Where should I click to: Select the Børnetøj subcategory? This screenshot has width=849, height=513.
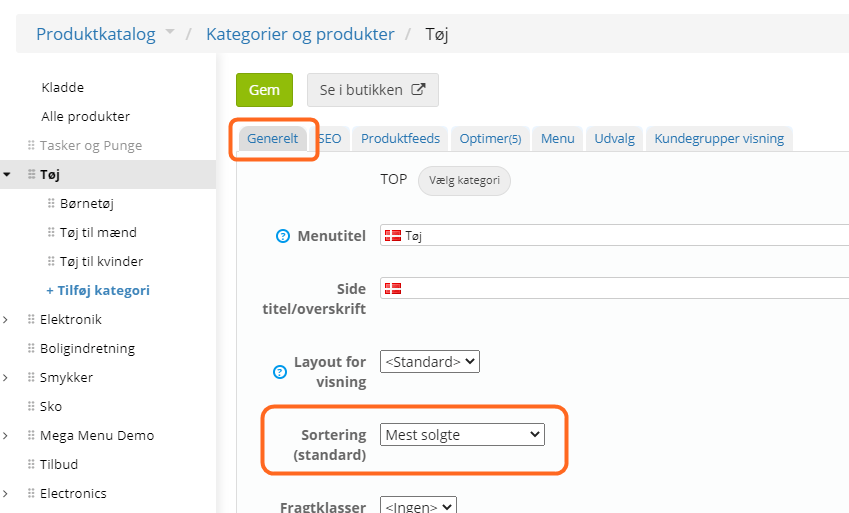87,204
